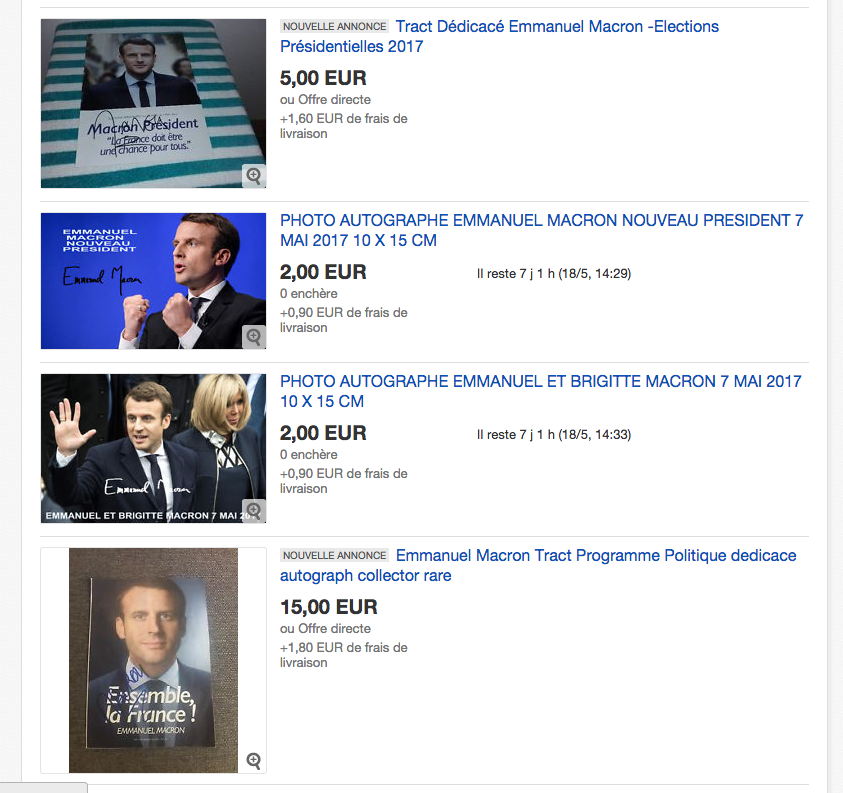The image size is (843, 793).
Task: Open Tract Dédicacé Emmanuel Macron listing title
Action: tap(499, 37)
